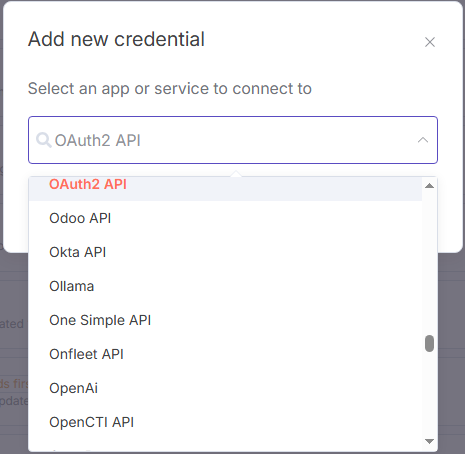The width and height of the screenshot is (465, 454).
Task: Pick Okta API credential type
Action: [x=225, y=252]
